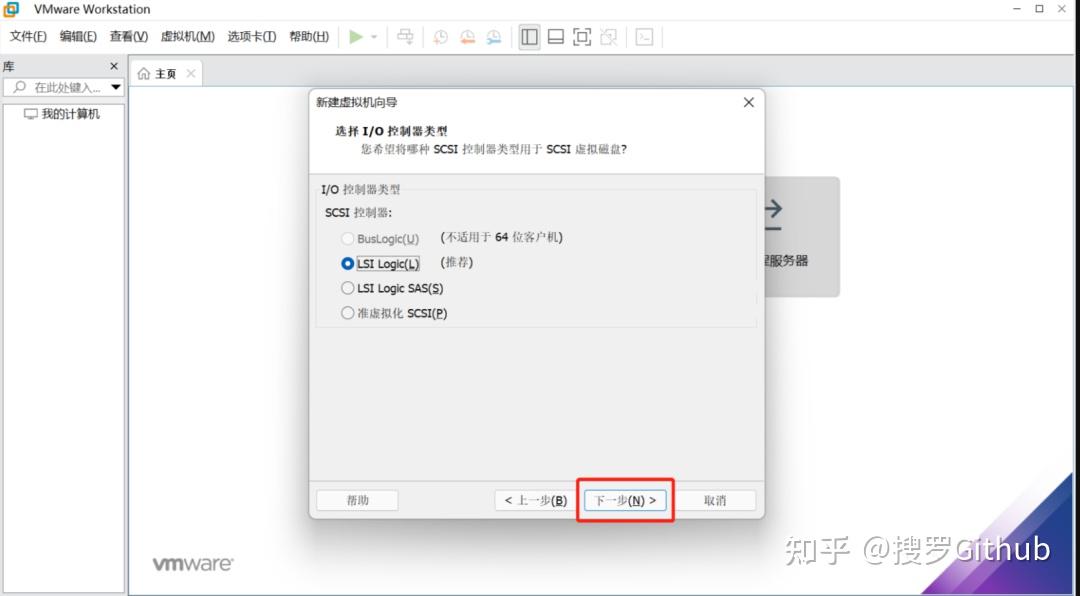The image size is (1080, 596).
Task: Open the 编辑(E) menu
Action: [x=78, y=37]
